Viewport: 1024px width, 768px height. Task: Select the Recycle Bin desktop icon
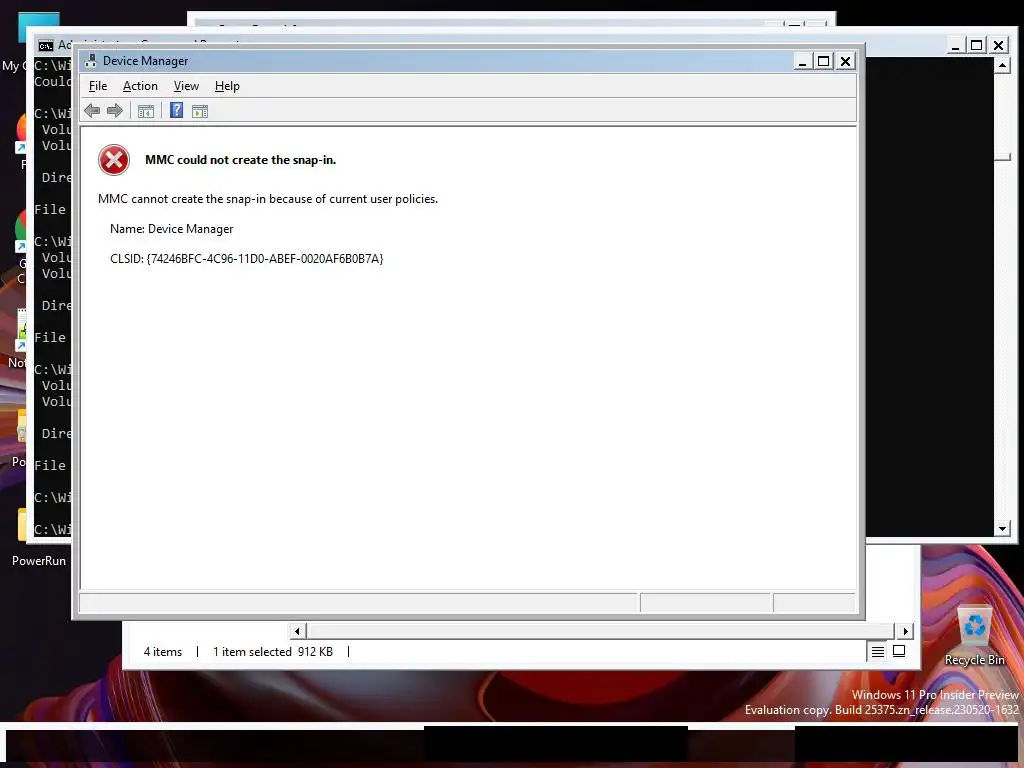point(974,637)
